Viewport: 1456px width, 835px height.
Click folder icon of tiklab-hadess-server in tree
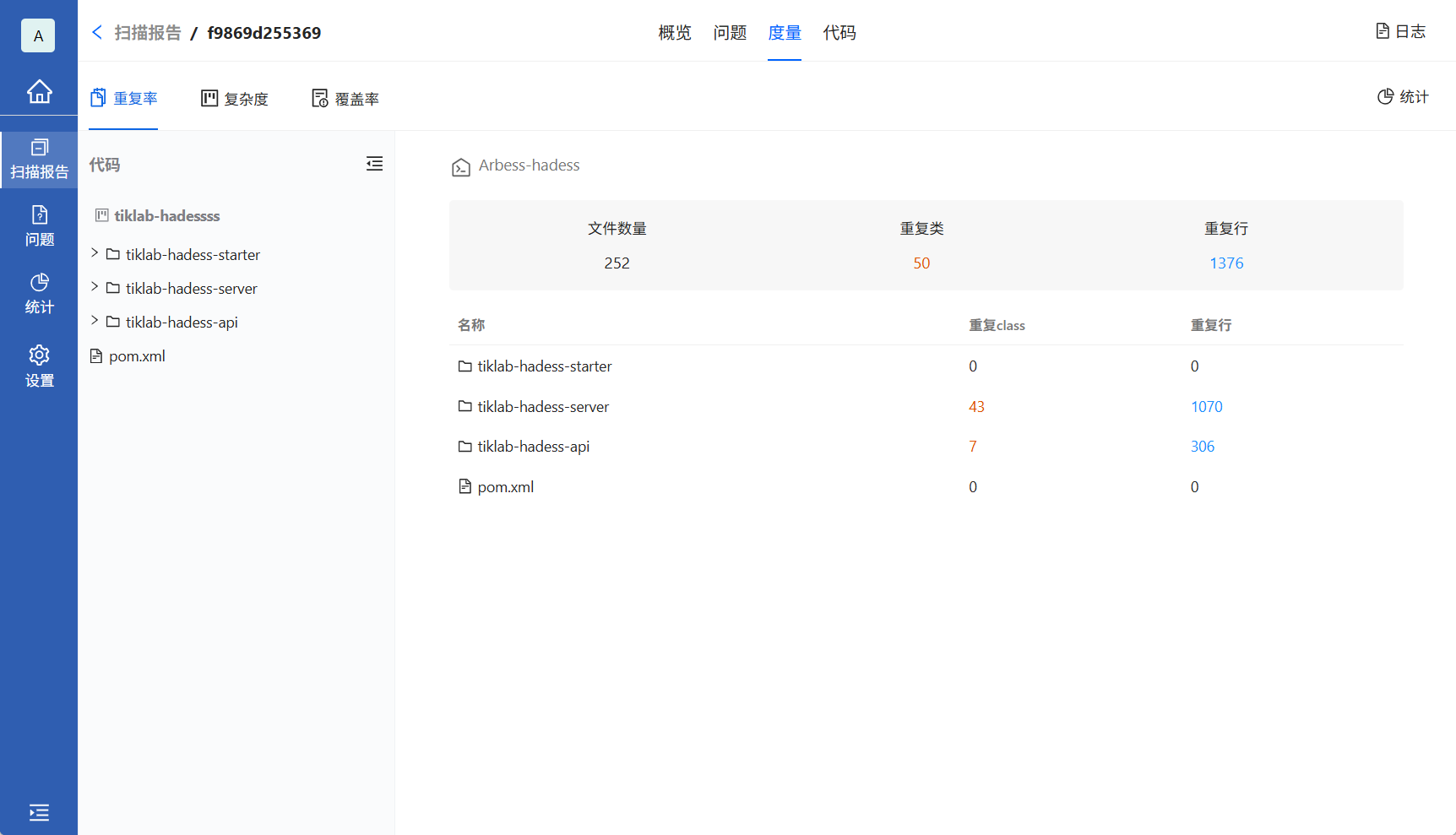(x=112, y=287)
